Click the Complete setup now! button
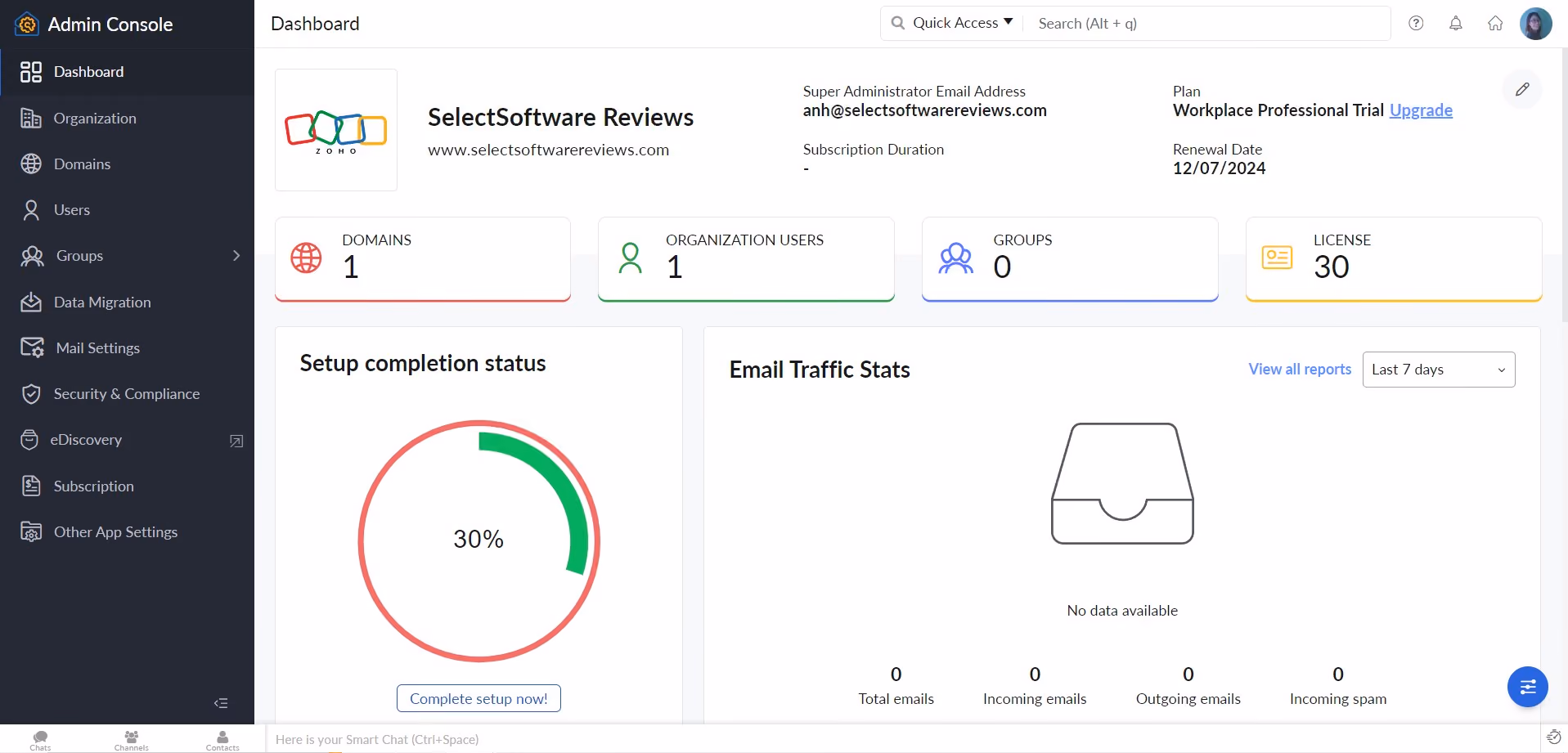This screenshot has width=1568, height=753. tap(478, 698)
